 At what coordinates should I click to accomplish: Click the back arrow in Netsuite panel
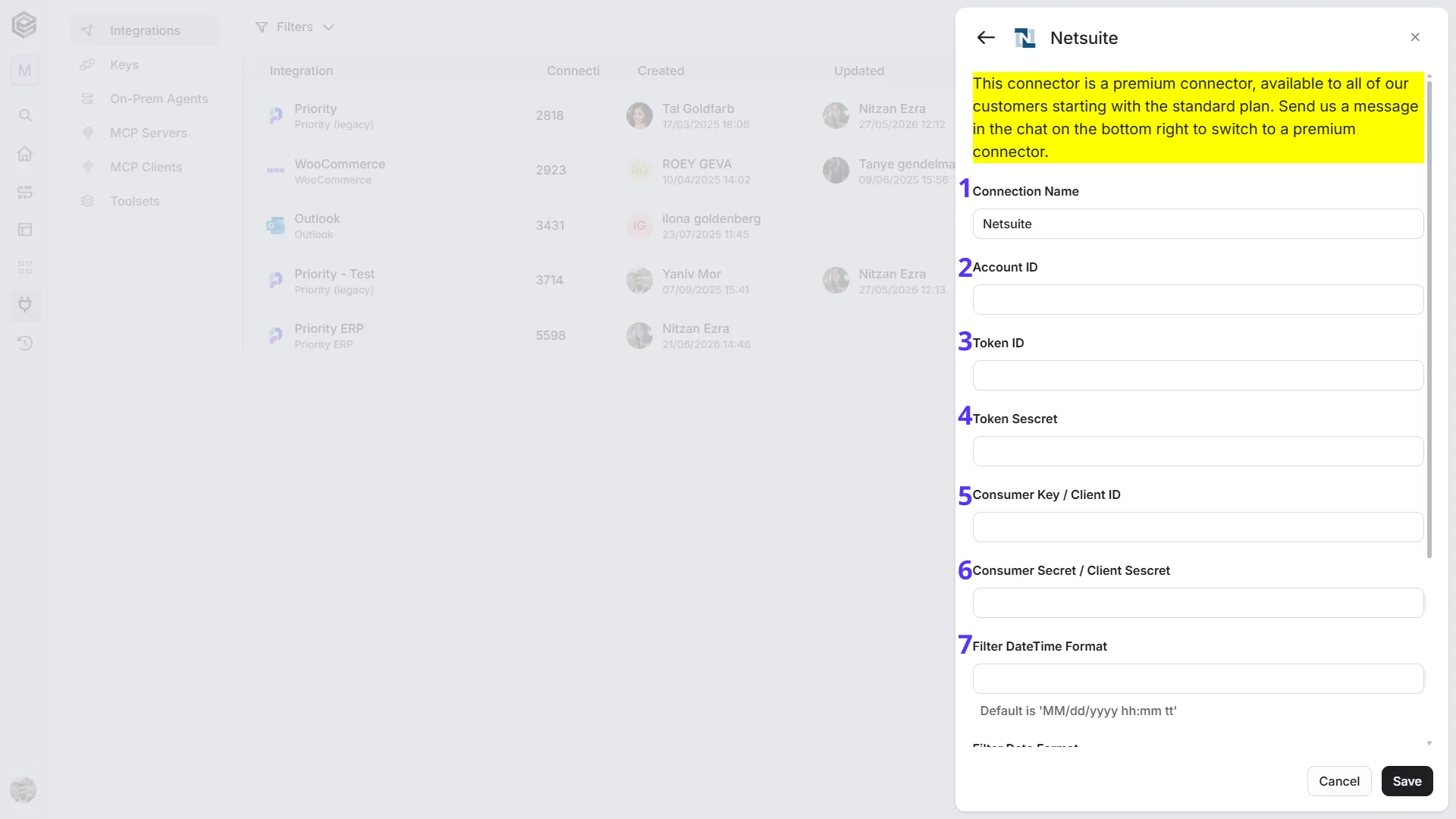click(x=986, y=37)
